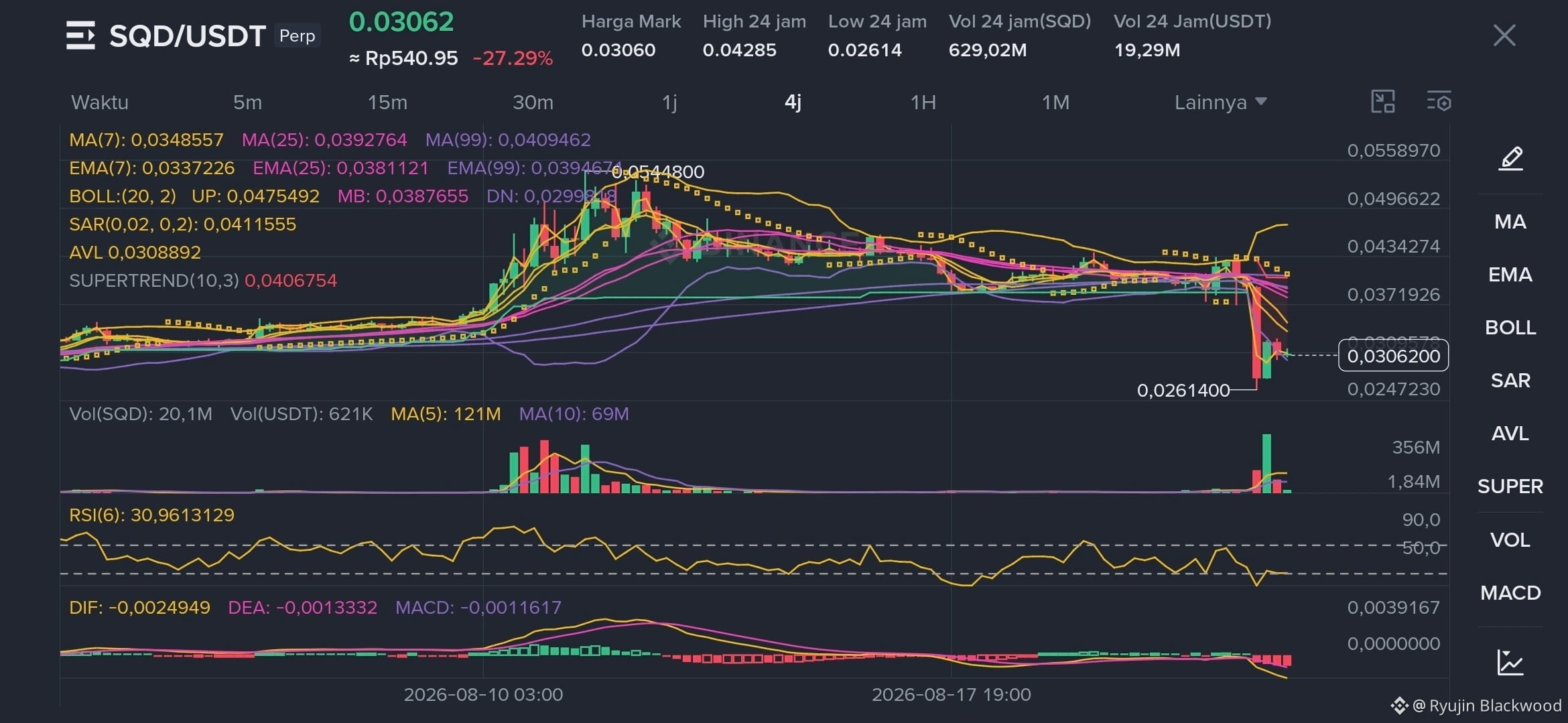The height and width of the screenshot is (723, 1568).
Task: Open the picture-in-picture chart layout icon
Action: pos(1383,102)
